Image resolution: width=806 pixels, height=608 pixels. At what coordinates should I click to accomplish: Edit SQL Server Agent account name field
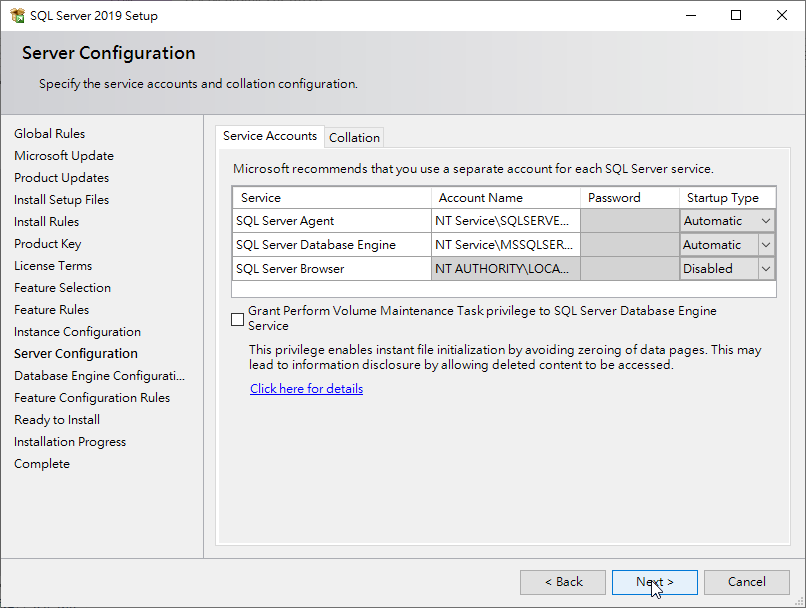coord(506,221)
